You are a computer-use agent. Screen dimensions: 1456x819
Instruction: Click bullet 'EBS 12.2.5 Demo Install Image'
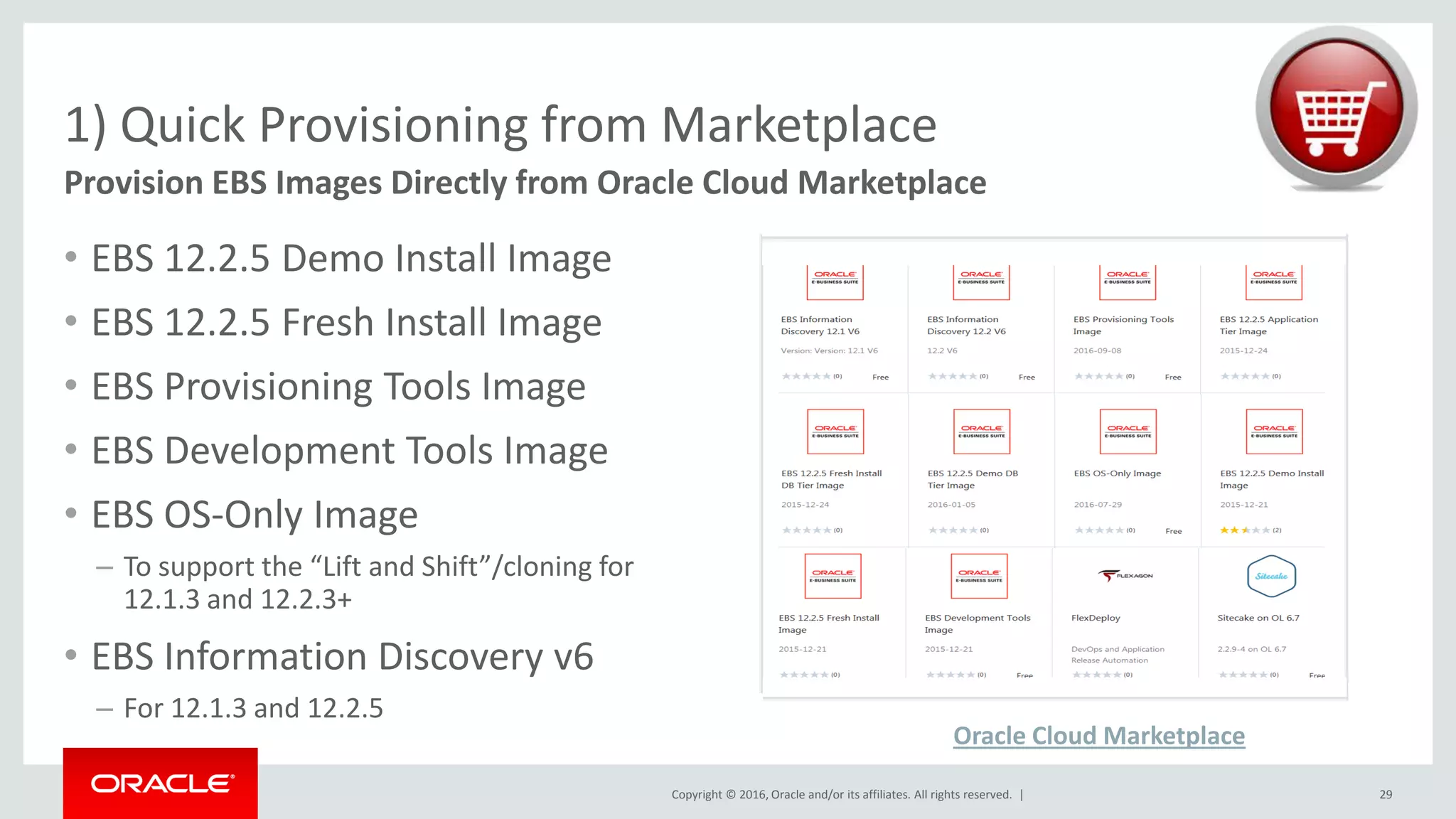pyautogui.click(x=351, y=258)
